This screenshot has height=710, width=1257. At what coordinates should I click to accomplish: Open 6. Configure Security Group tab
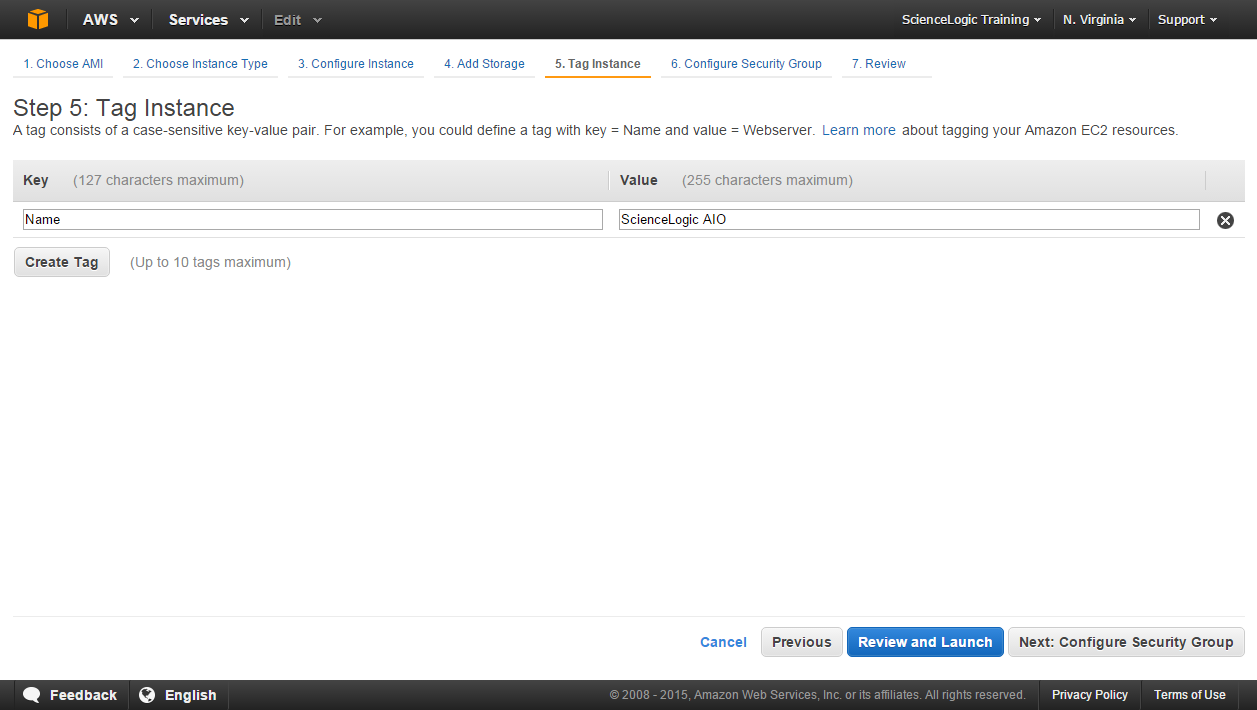pyautogui.click(x=746, y=64)
